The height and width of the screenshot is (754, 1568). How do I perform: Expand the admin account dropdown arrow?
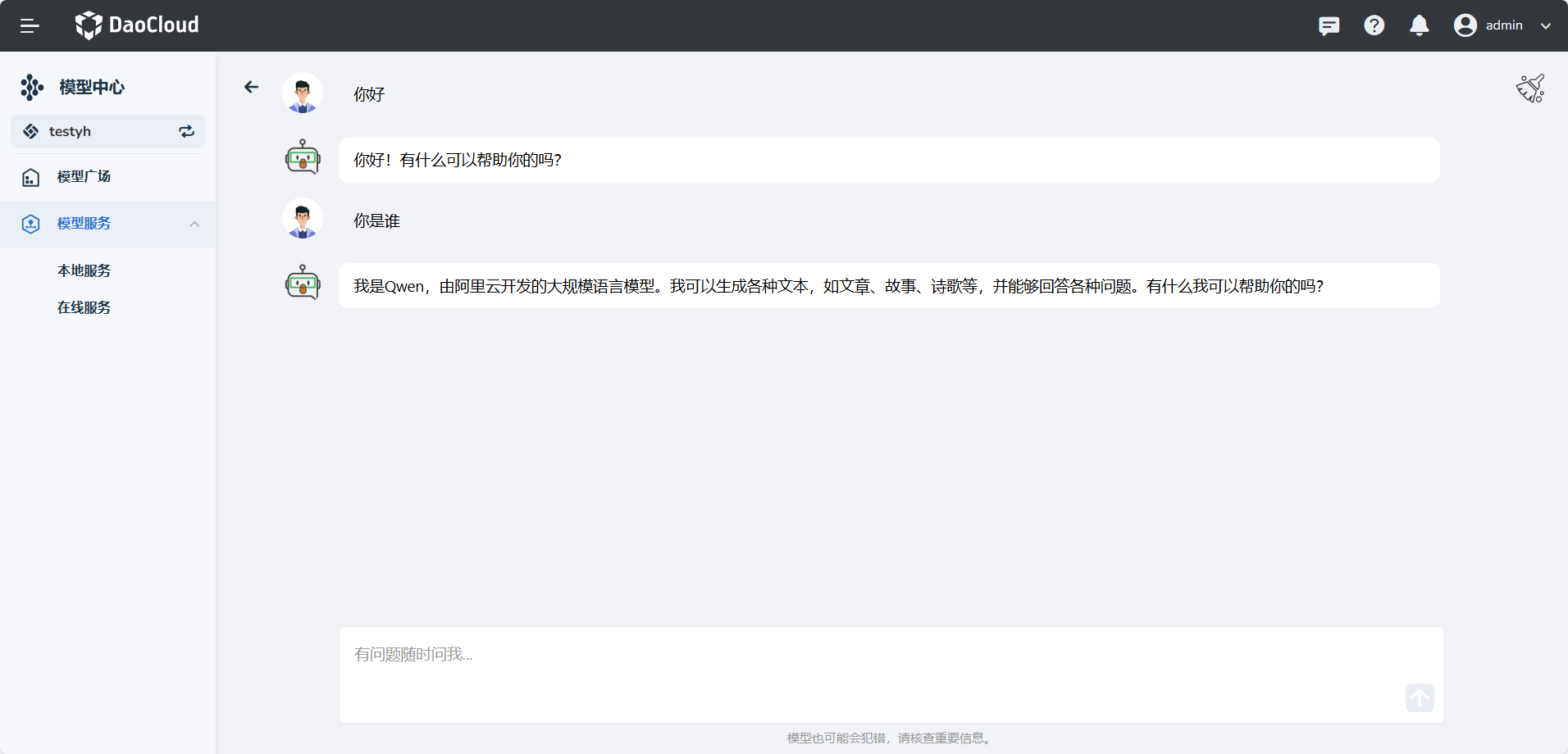coord(1545,26)
